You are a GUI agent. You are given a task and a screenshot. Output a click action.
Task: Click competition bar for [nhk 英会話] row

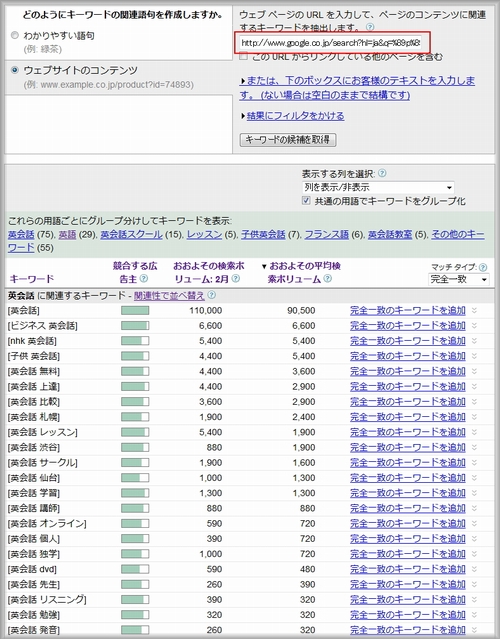click(x=135, y=341)
